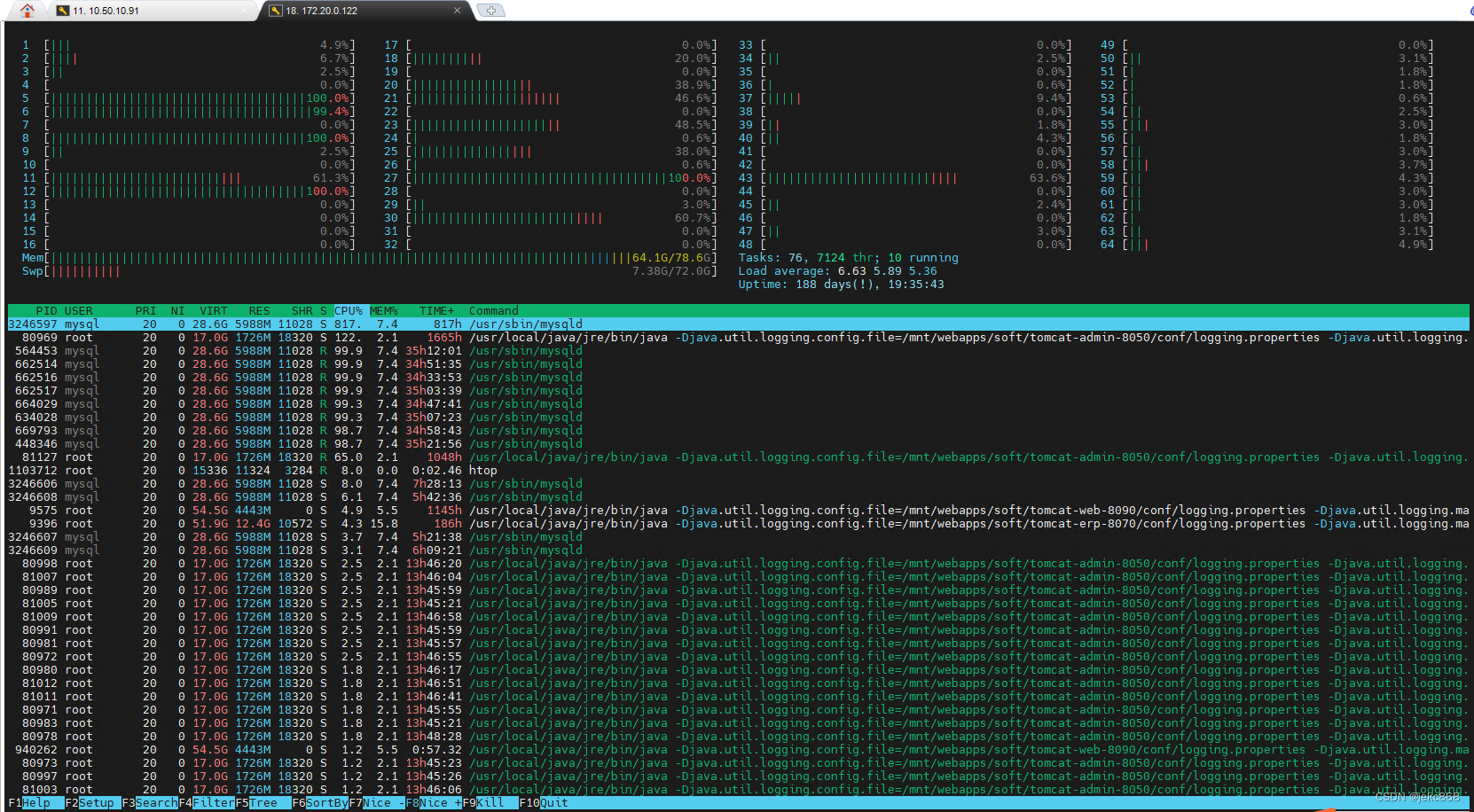Select process row with PID 80969
Viewport: 1474px width, 812px height.
pos(738,338)
